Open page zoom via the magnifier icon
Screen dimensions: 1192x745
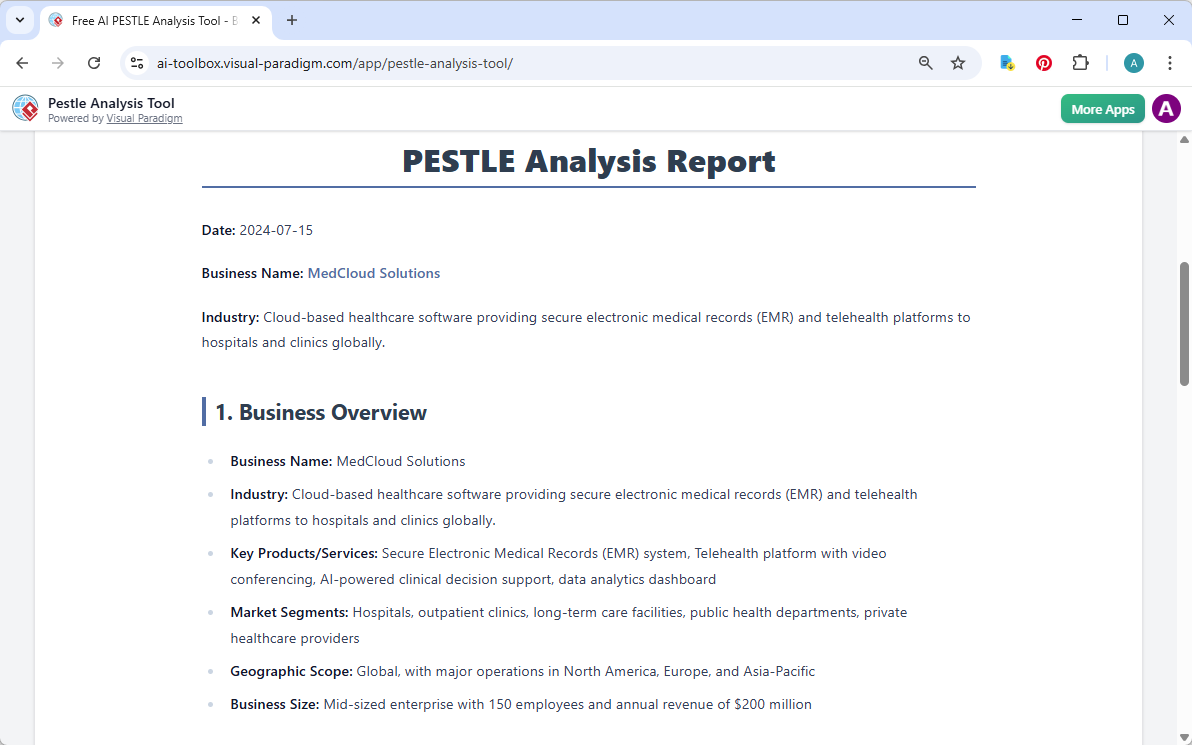click(x=925, y=62)
